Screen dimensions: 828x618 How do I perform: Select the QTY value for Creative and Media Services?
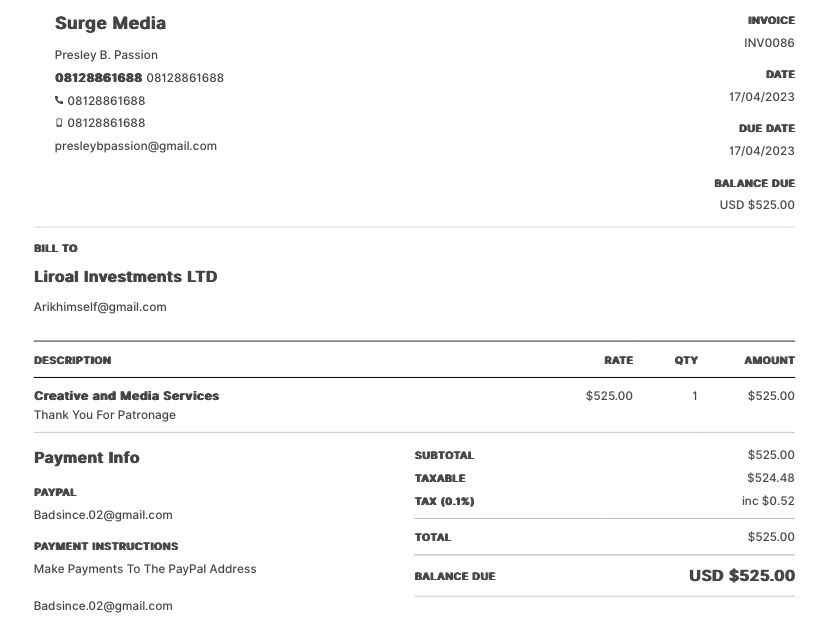coord(693,395)
